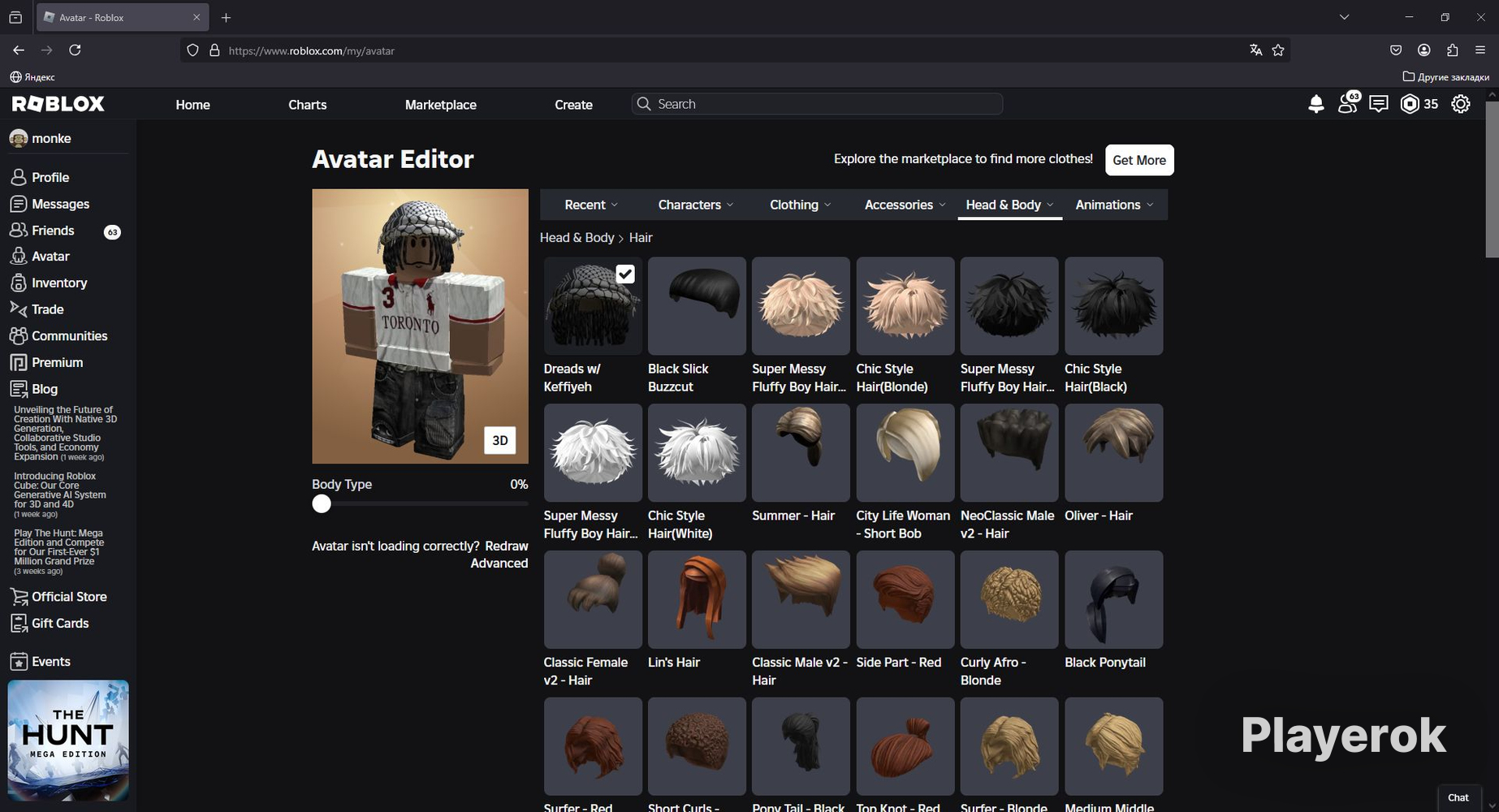Viewport: 1499px width, 812px height.
Task: Click the Official Store cart icon
Action: pyautogui.click(x=19, y=597)
